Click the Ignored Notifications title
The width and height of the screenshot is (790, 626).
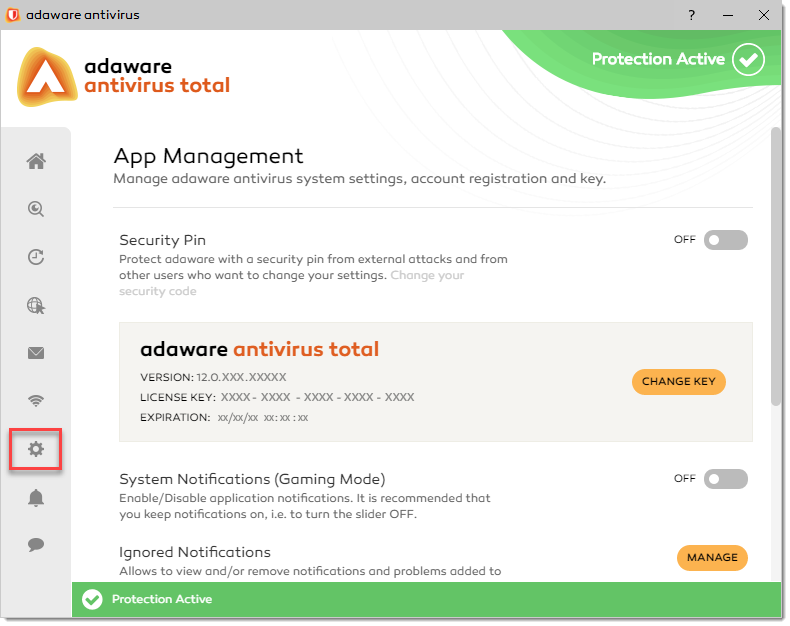(x=195, y=552)
